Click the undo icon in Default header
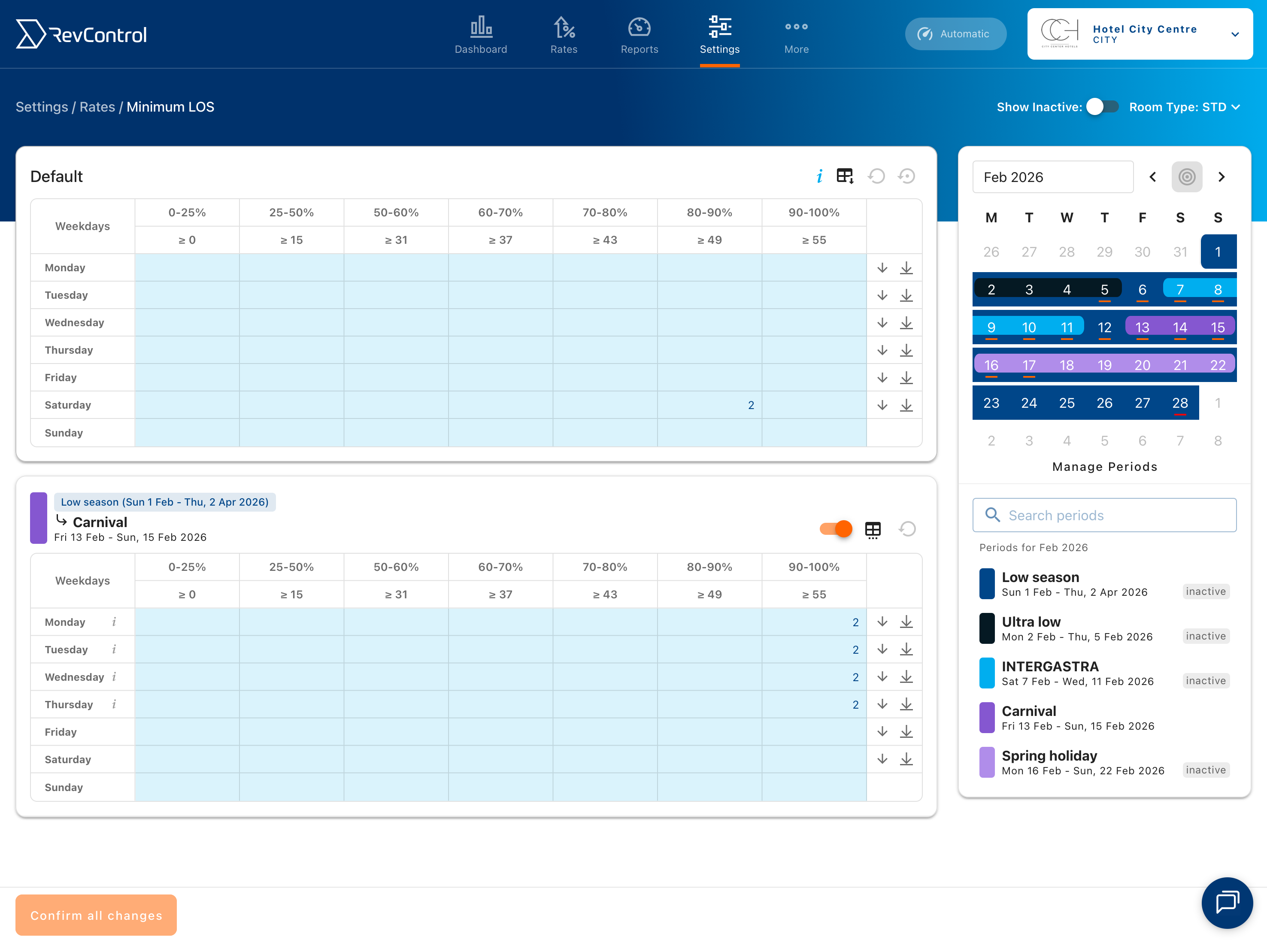 pyautogui.click(x=876, y=176)
